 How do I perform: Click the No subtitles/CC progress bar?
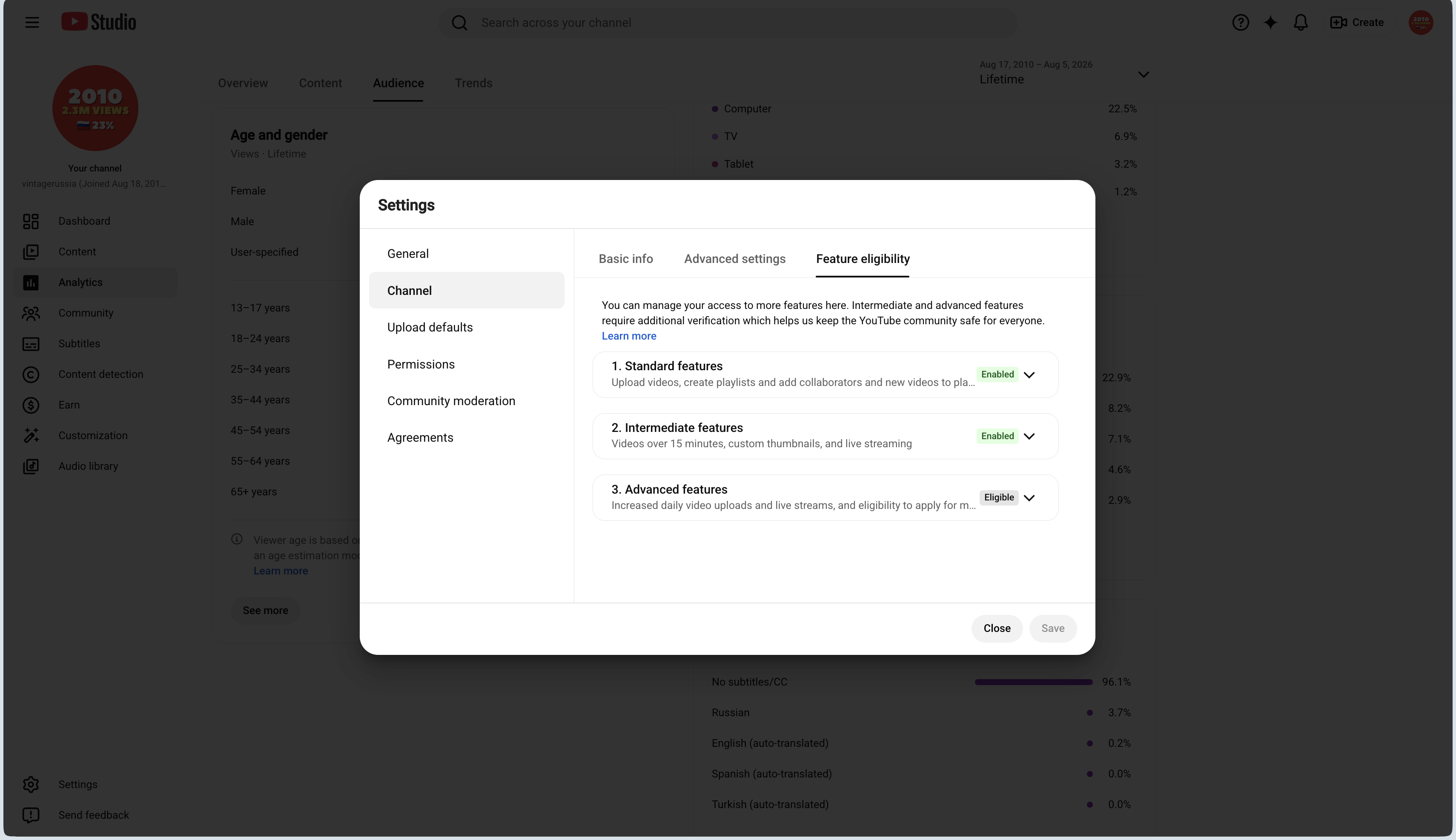click(1034, 682)
